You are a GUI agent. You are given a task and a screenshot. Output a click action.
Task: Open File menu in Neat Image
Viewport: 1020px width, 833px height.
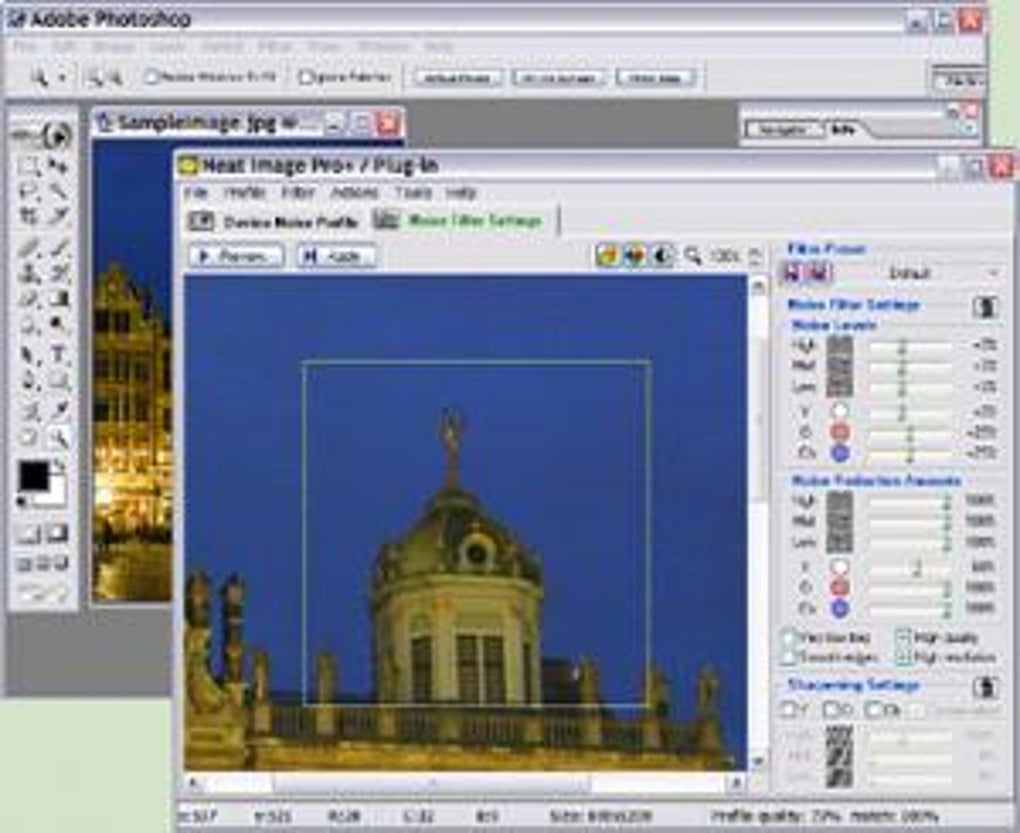click(x=196, y=193)
